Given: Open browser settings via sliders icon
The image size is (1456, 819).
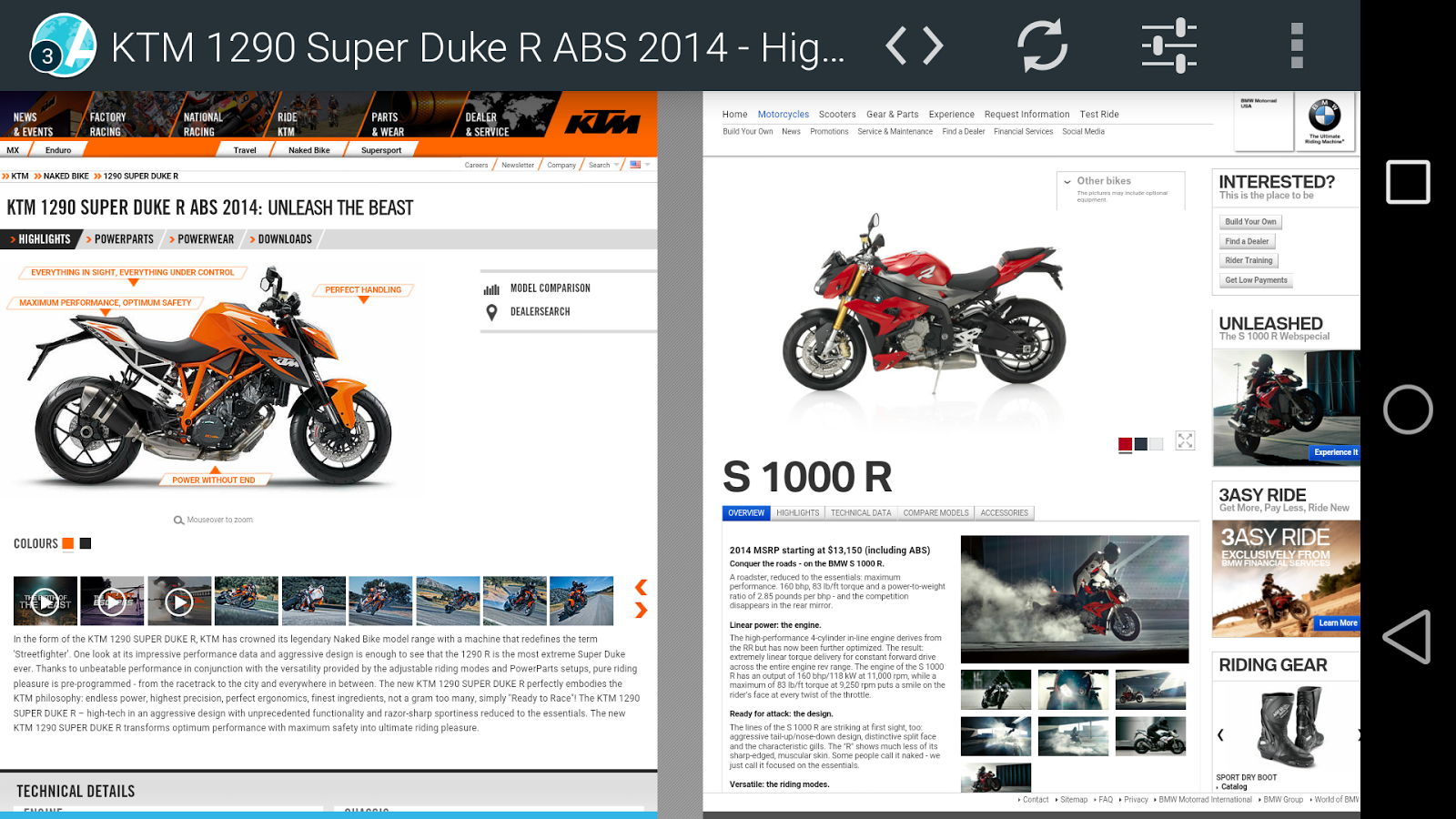Looking at the screenshot, I should [x=1168, y=45].
